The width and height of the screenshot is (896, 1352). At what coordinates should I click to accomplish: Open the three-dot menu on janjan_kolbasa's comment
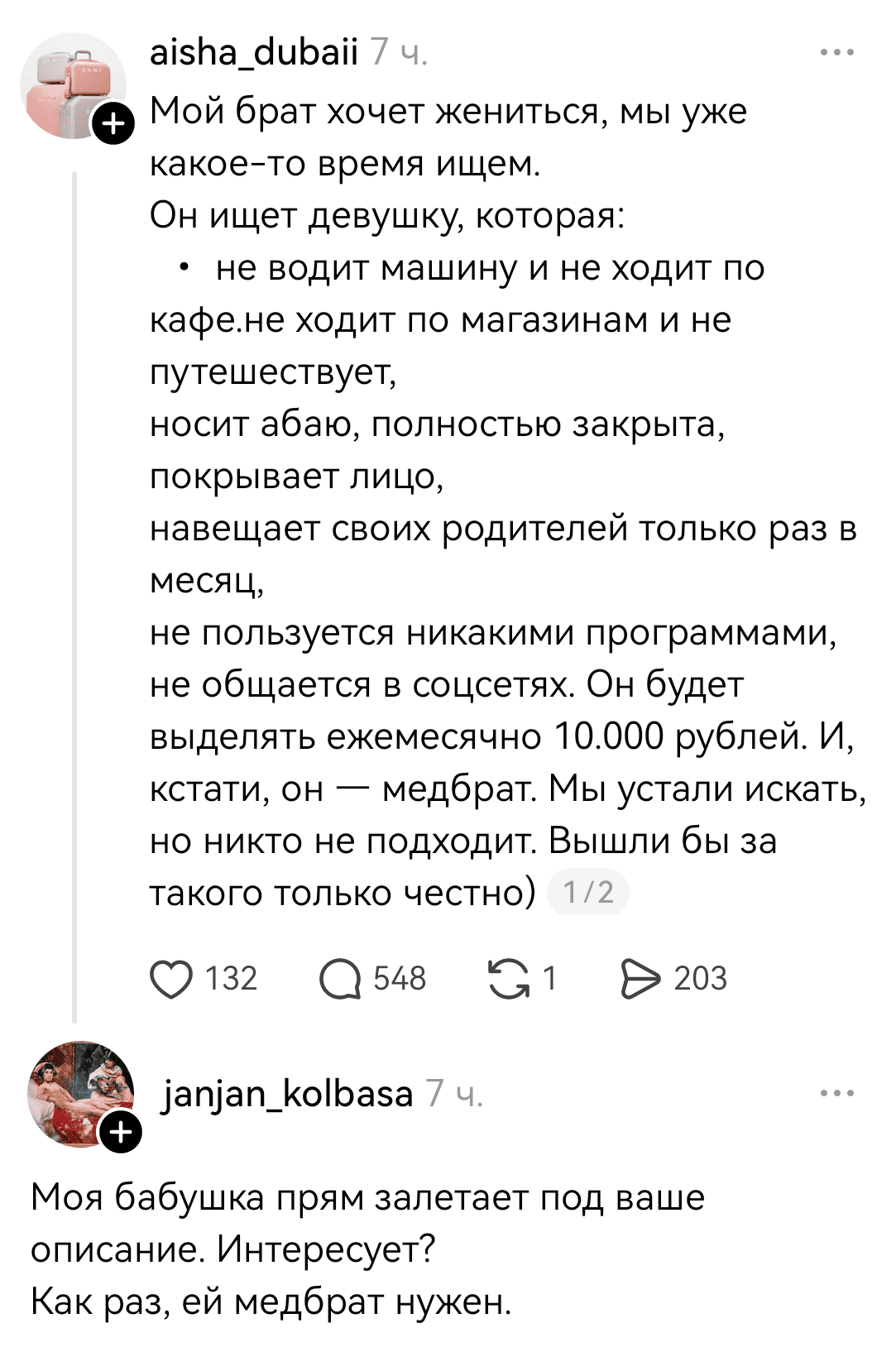click(838, 1092)
